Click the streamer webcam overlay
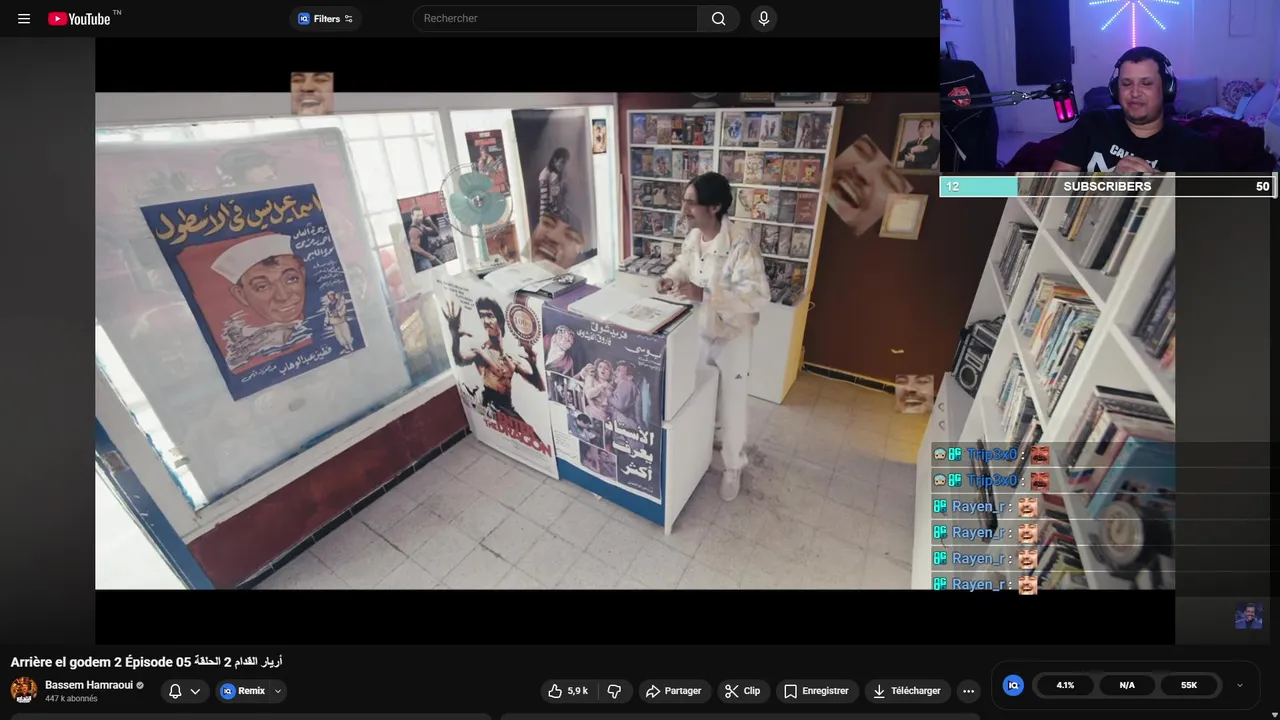 point(1110,88)
